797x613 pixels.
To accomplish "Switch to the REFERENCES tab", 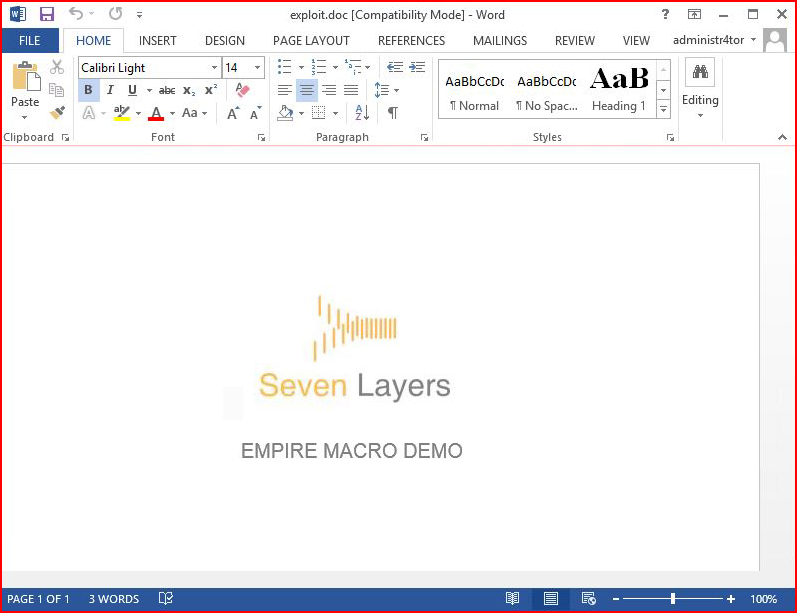I will (411, 41).
